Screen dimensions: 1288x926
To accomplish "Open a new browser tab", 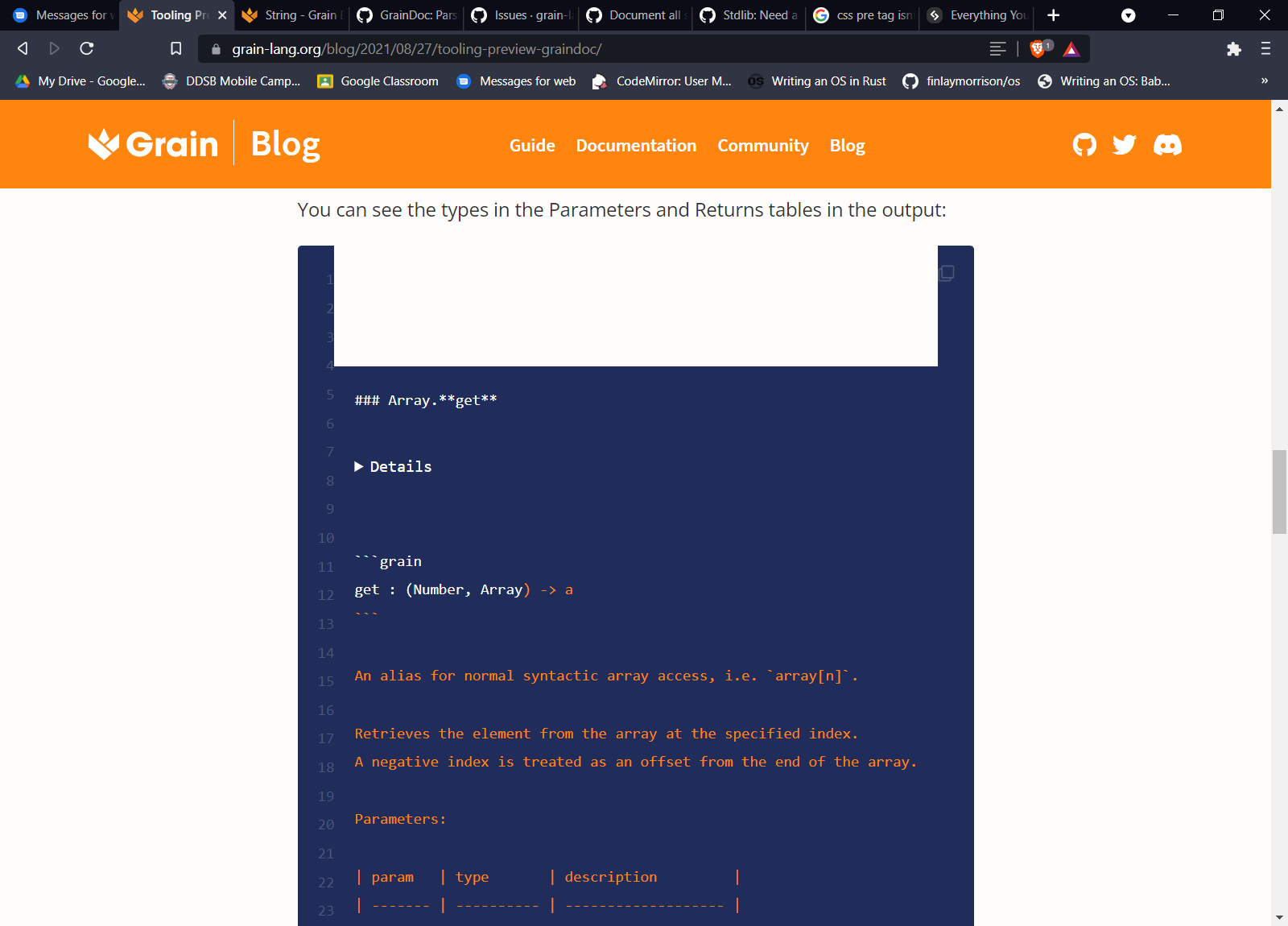I will coord(1053,15).
